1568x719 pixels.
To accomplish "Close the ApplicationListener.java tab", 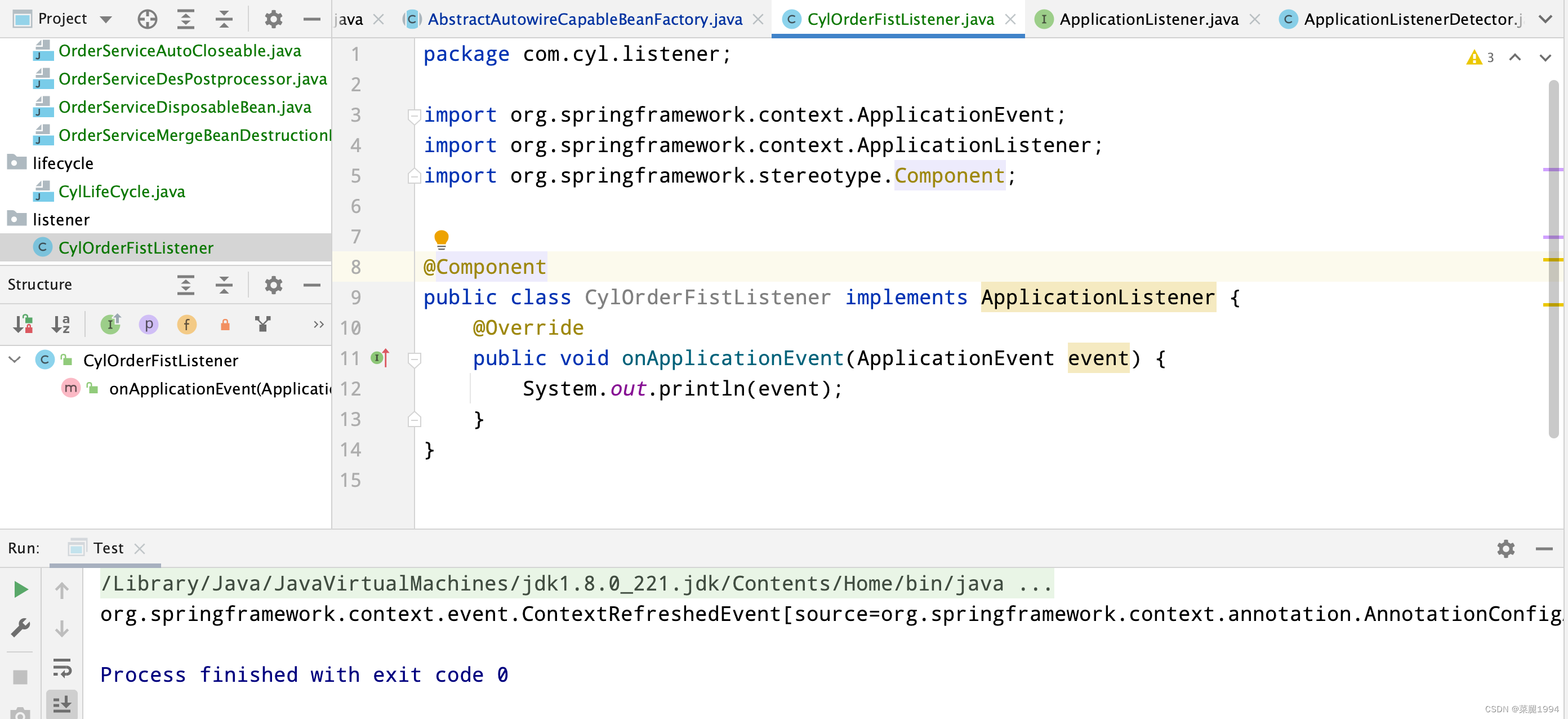I will coord(1254,20).
